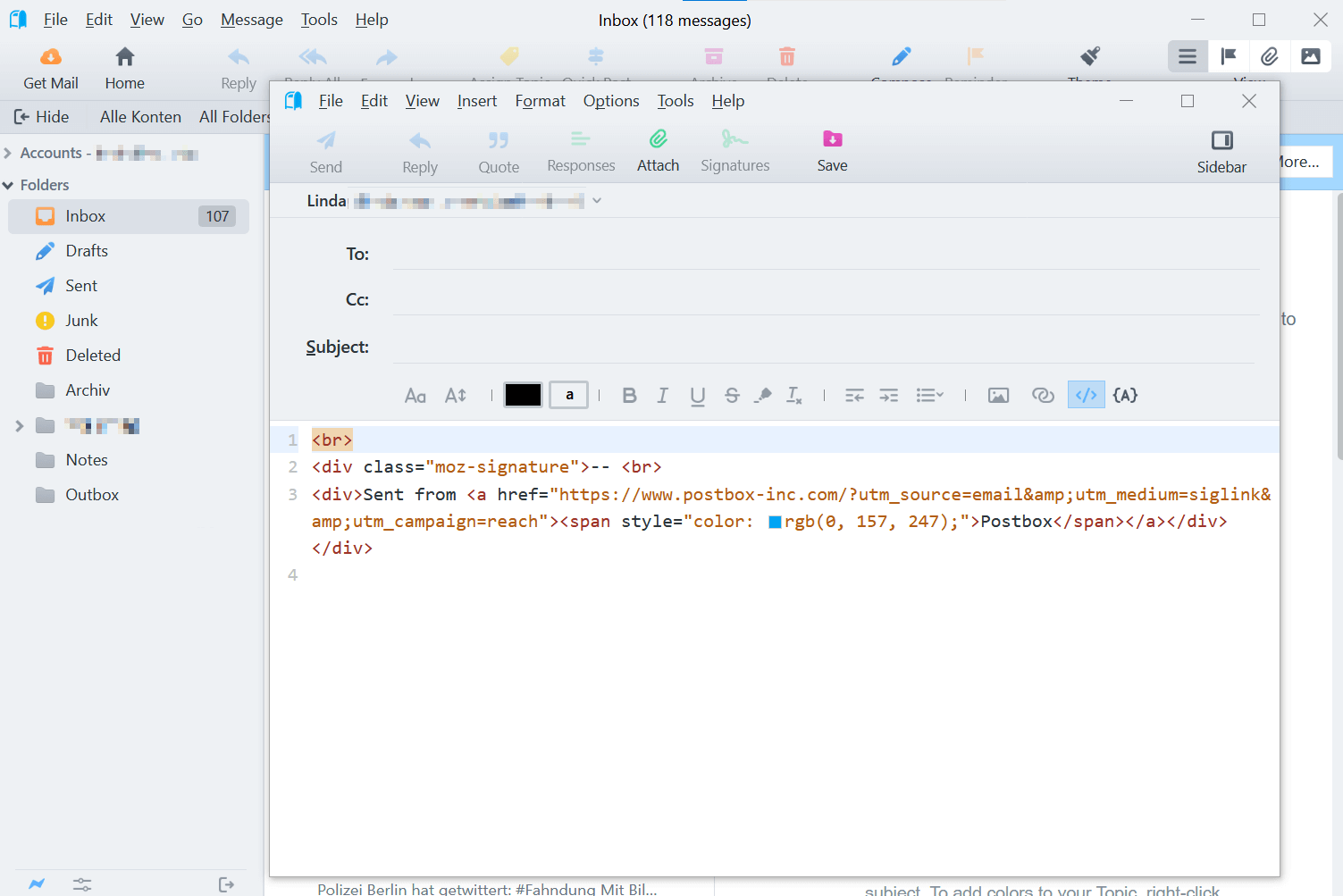Open the list style dropdown

[930, 396]
